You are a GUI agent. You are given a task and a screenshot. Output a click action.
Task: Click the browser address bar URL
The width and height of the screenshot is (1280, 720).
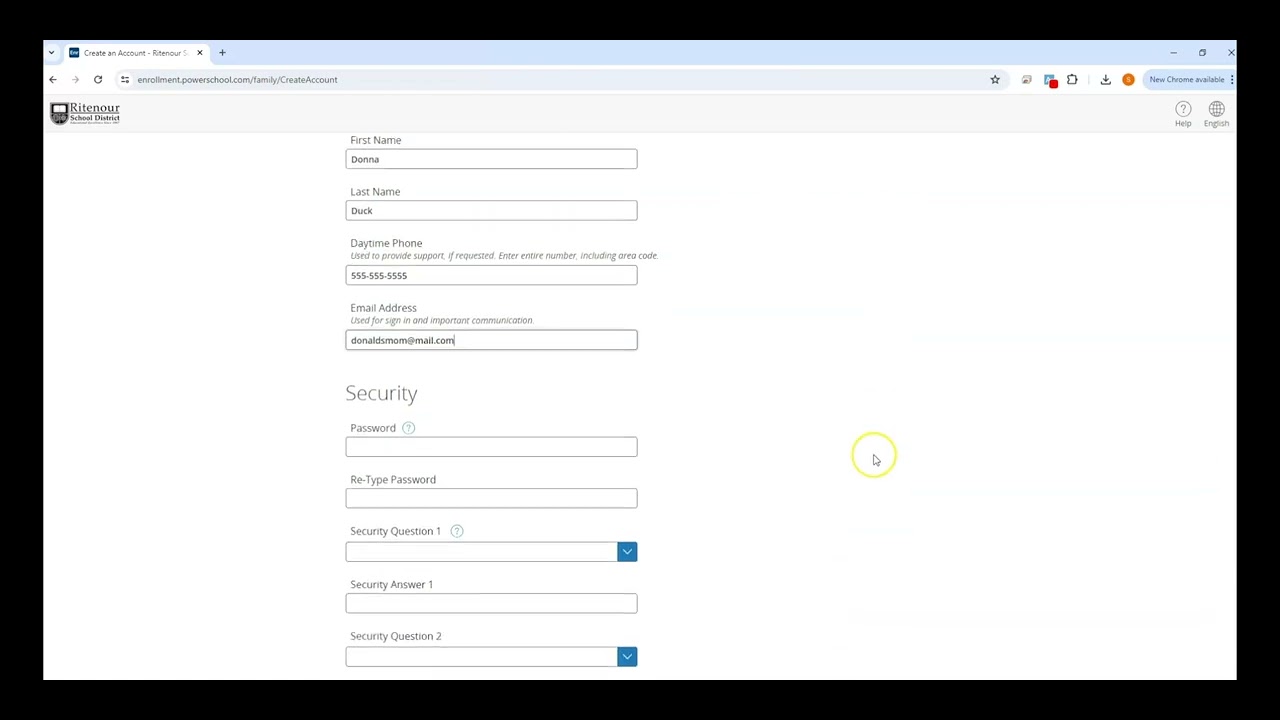pos(237,80)
